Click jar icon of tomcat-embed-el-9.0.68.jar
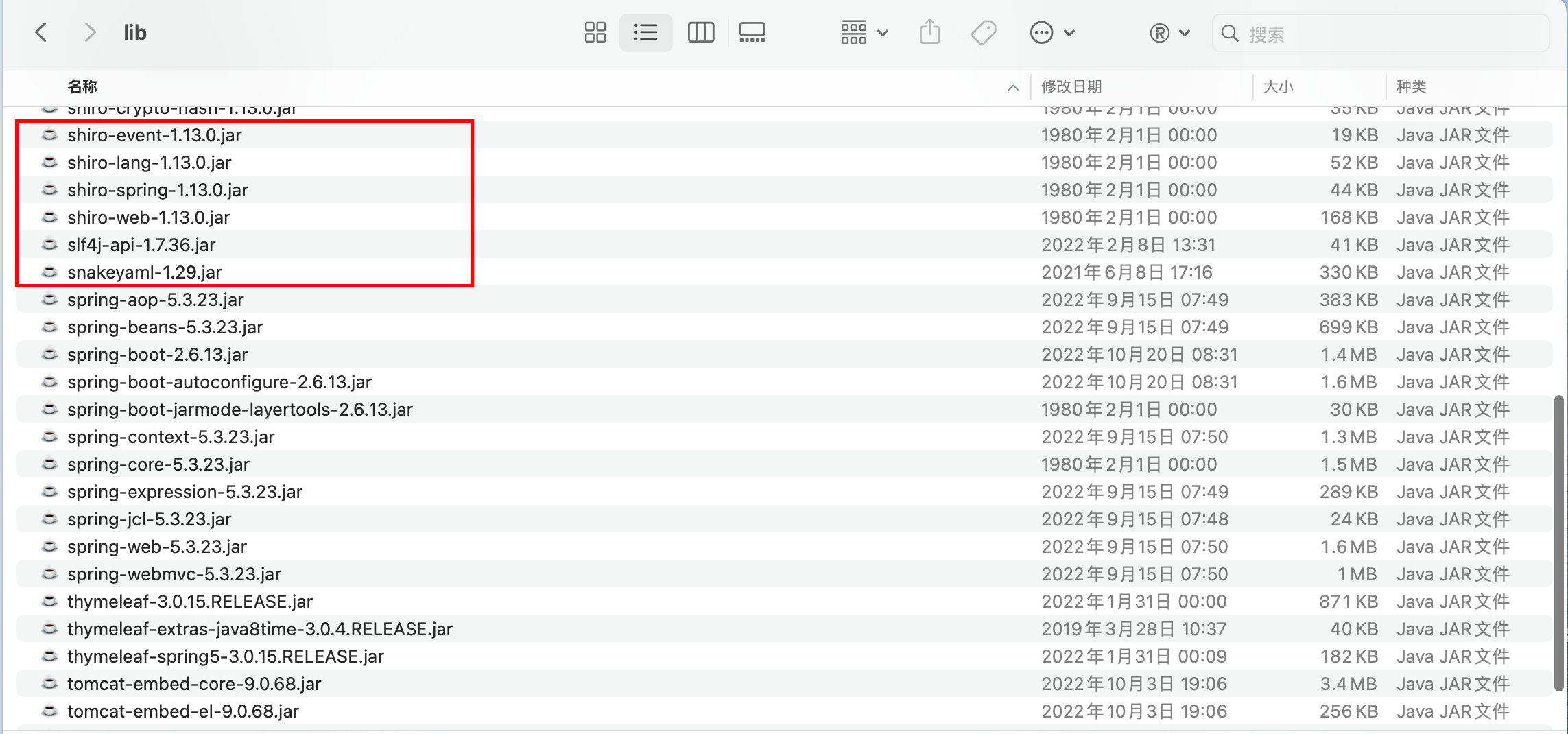1568x734 pixels. point(49,711)
